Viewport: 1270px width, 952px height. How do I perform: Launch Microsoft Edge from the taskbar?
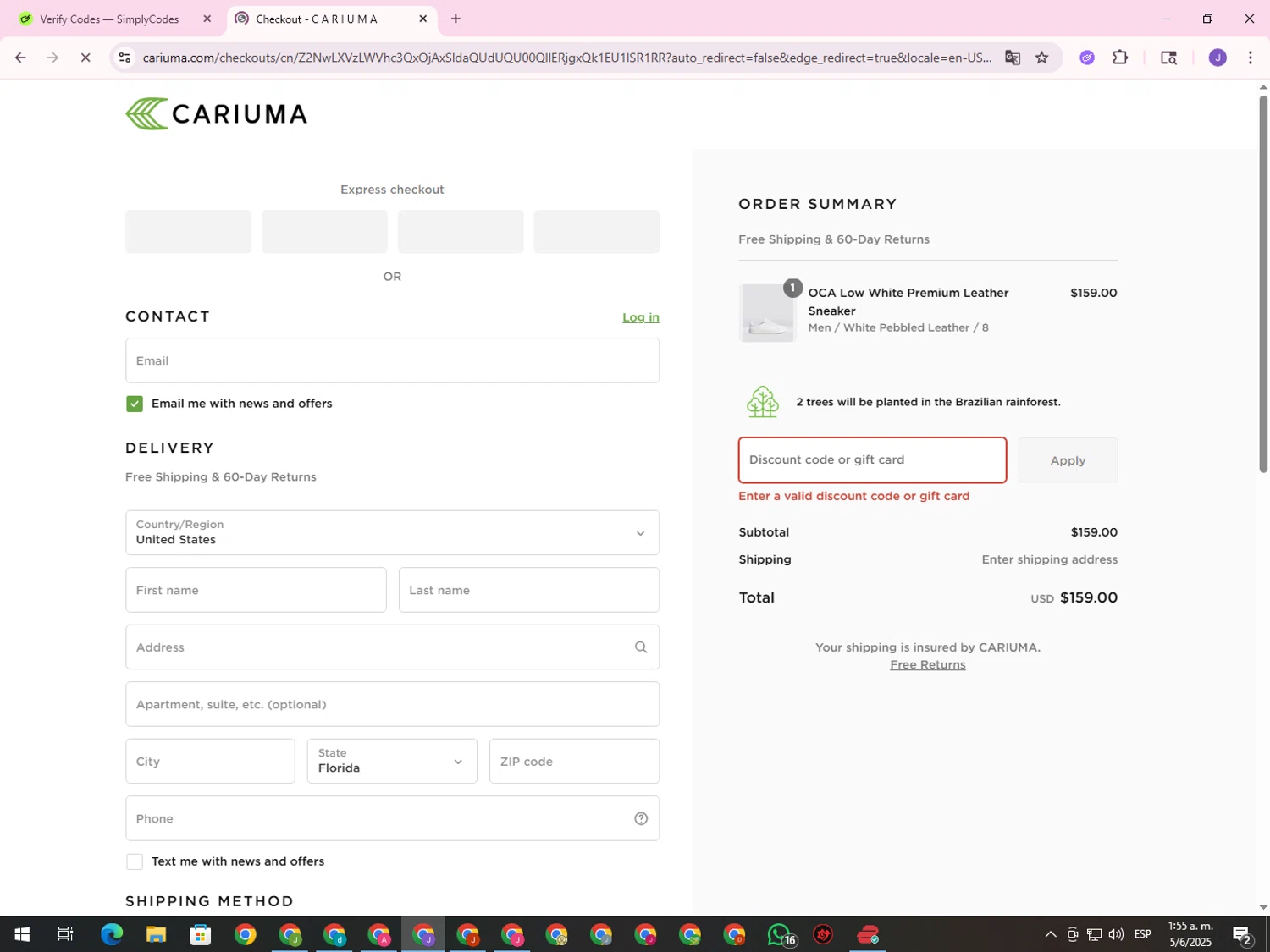click(x=111, y=935)
